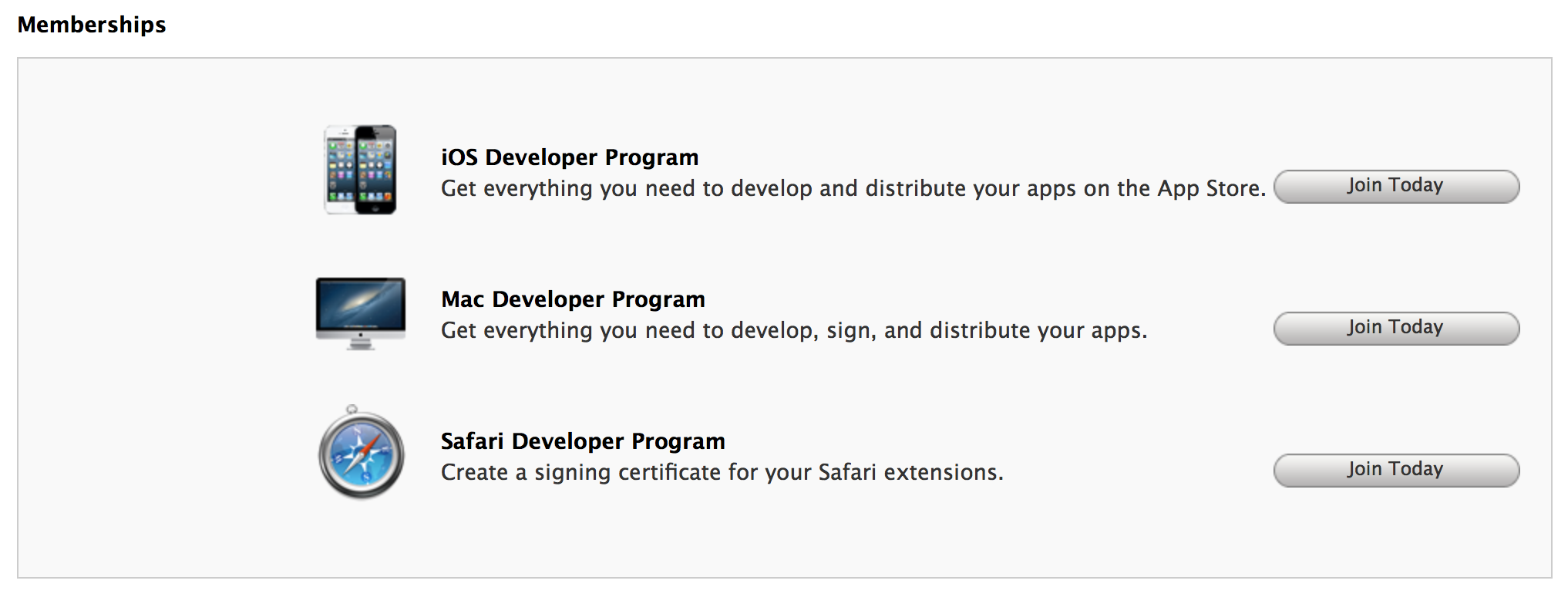This screenshot has width=1568, height=594.
Task: Click the 'develop, sign, and distribute' description
Action: pos(794,330)
